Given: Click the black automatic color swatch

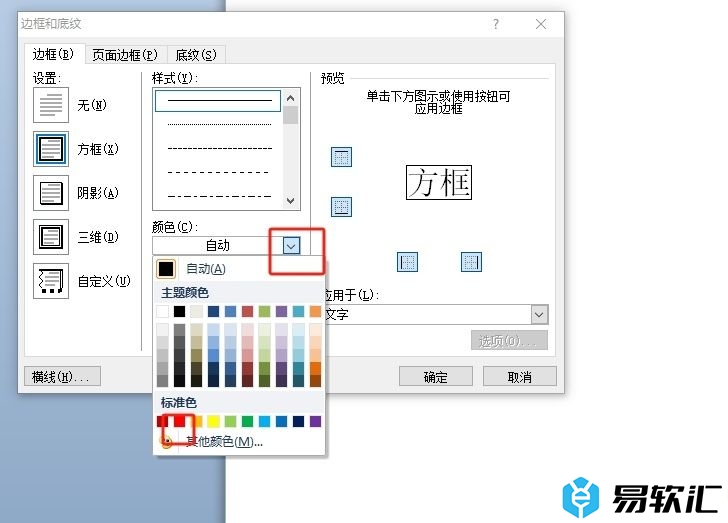Looking at the screenshot, I should [166, 269].
